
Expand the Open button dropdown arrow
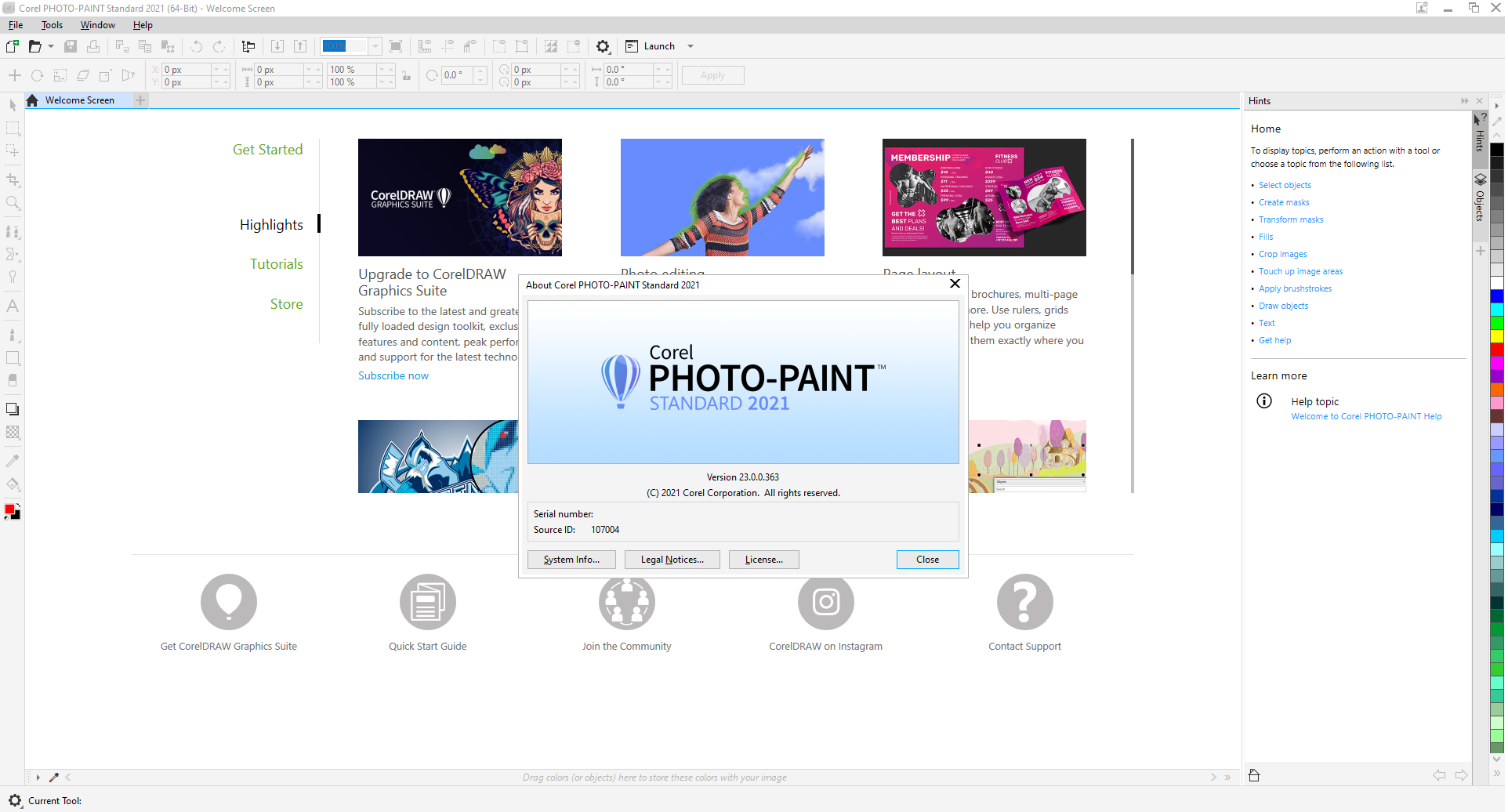tap(51, 46)
